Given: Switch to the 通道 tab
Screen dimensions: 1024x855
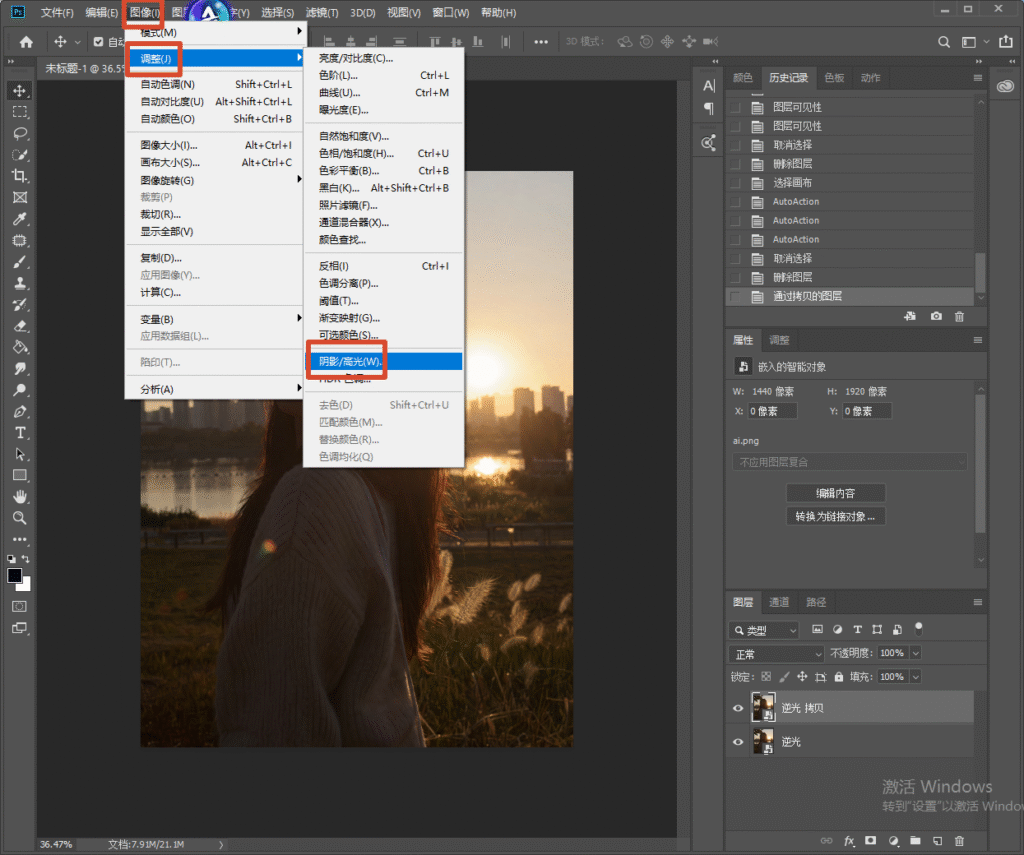Looking at the screenshot, I should point(778,602).
